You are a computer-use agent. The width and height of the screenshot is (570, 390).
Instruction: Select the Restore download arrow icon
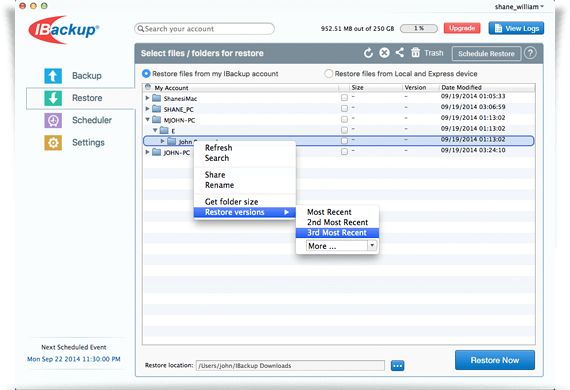(53, 98)
